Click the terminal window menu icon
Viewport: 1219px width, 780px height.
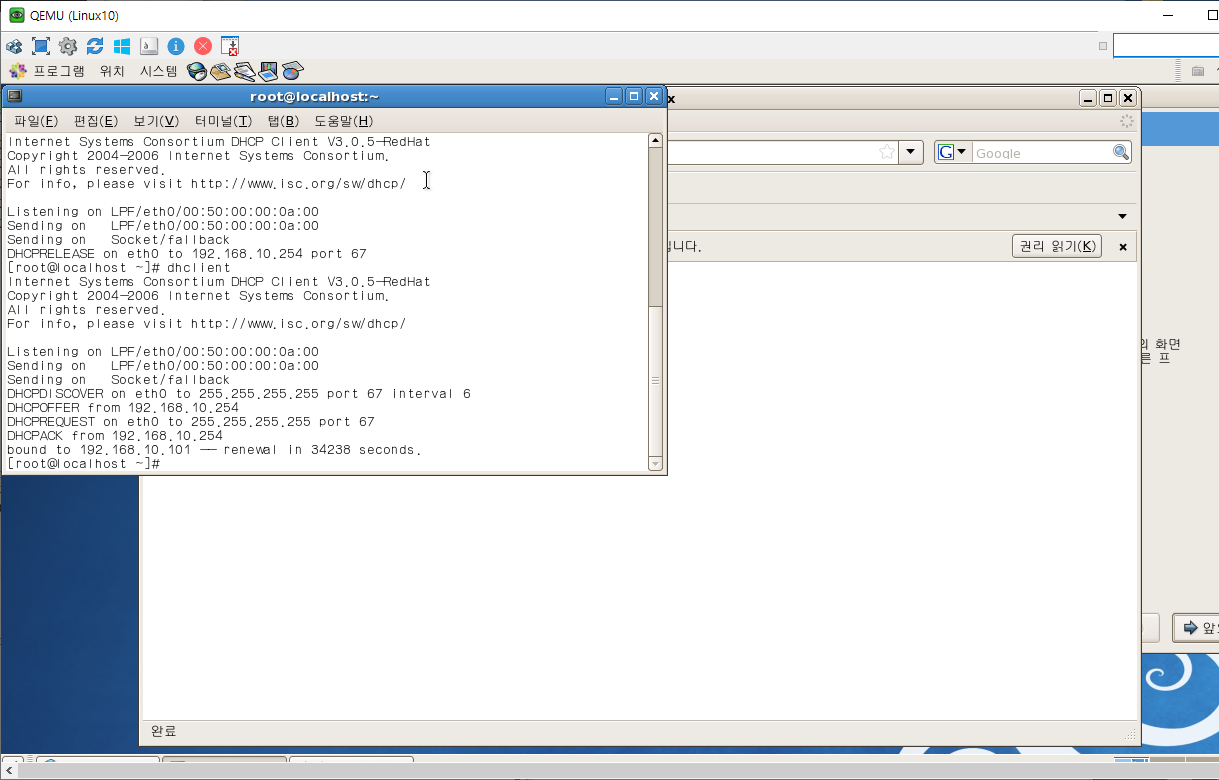coord(14,96)
